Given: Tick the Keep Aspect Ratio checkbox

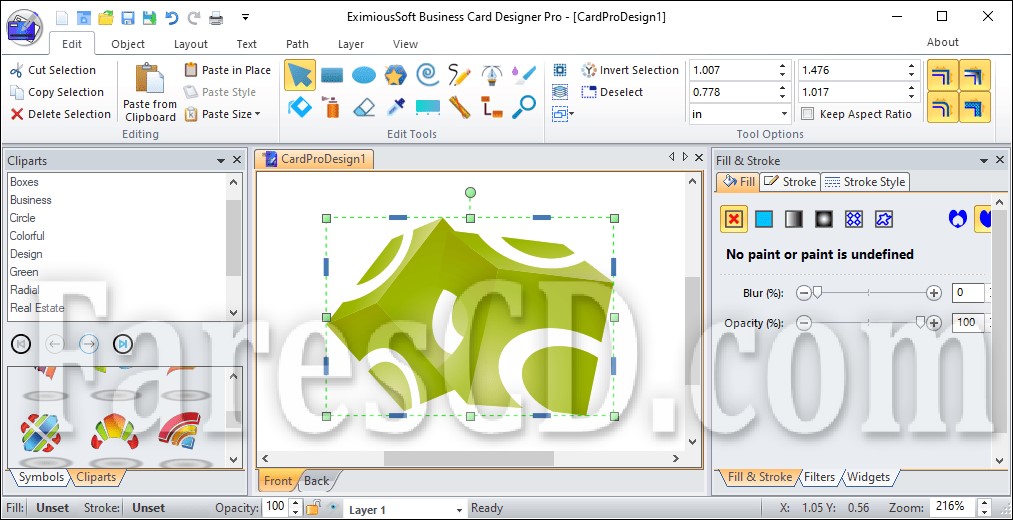Looking at the screenshot, I should pyautogui.click(x=807, y=114).
